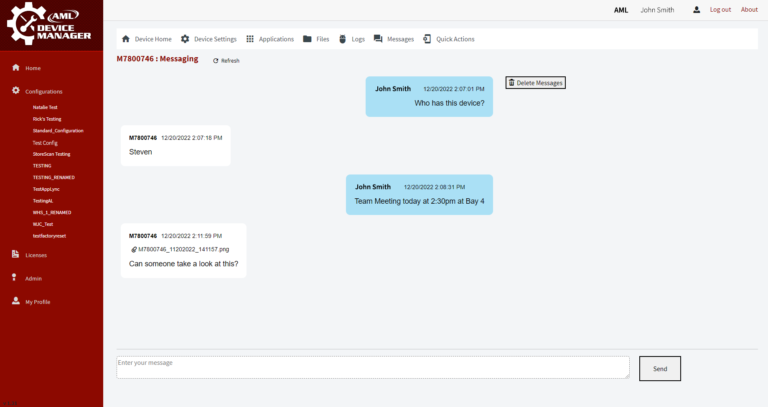
Task: Click the Licenses document icon
Action: [16, 254]
